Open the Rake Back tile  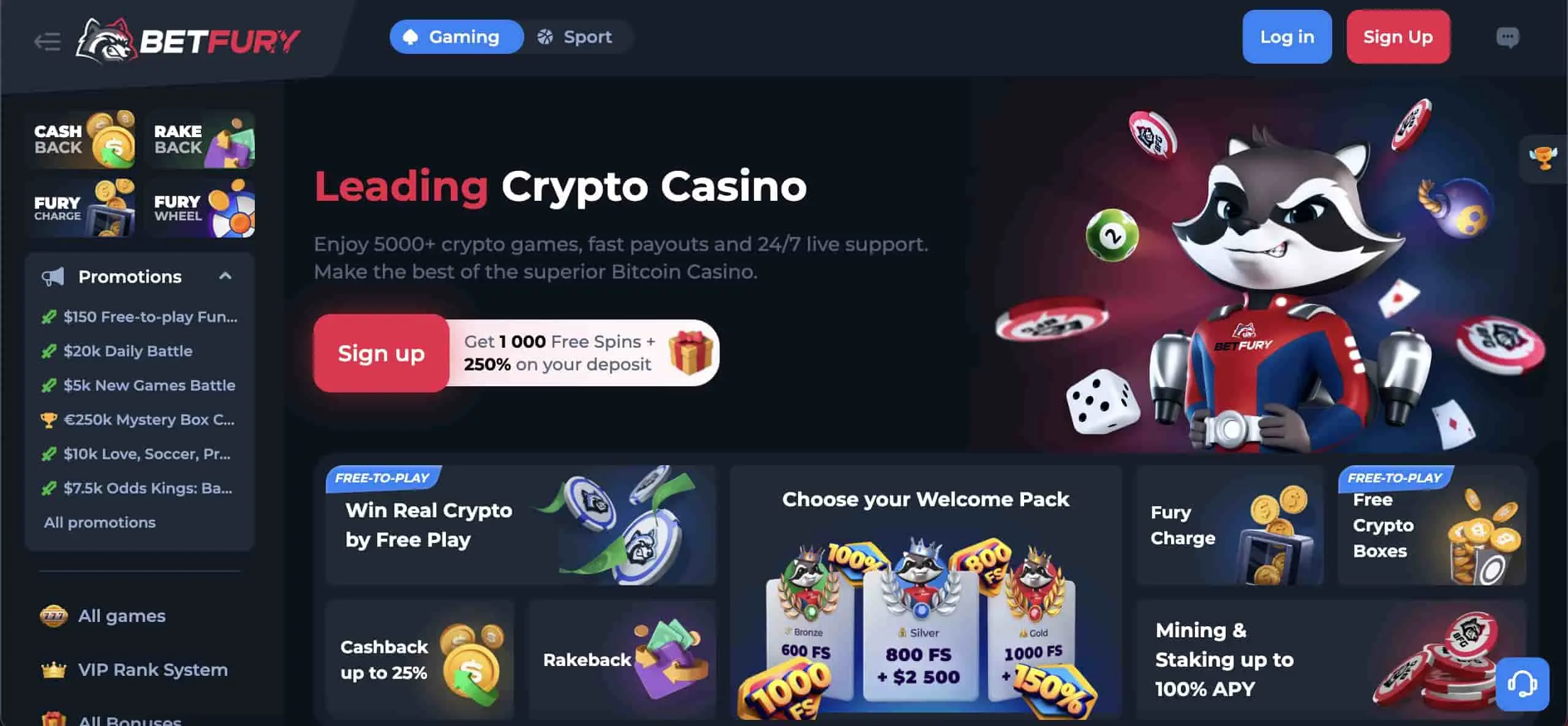[200, 140]
